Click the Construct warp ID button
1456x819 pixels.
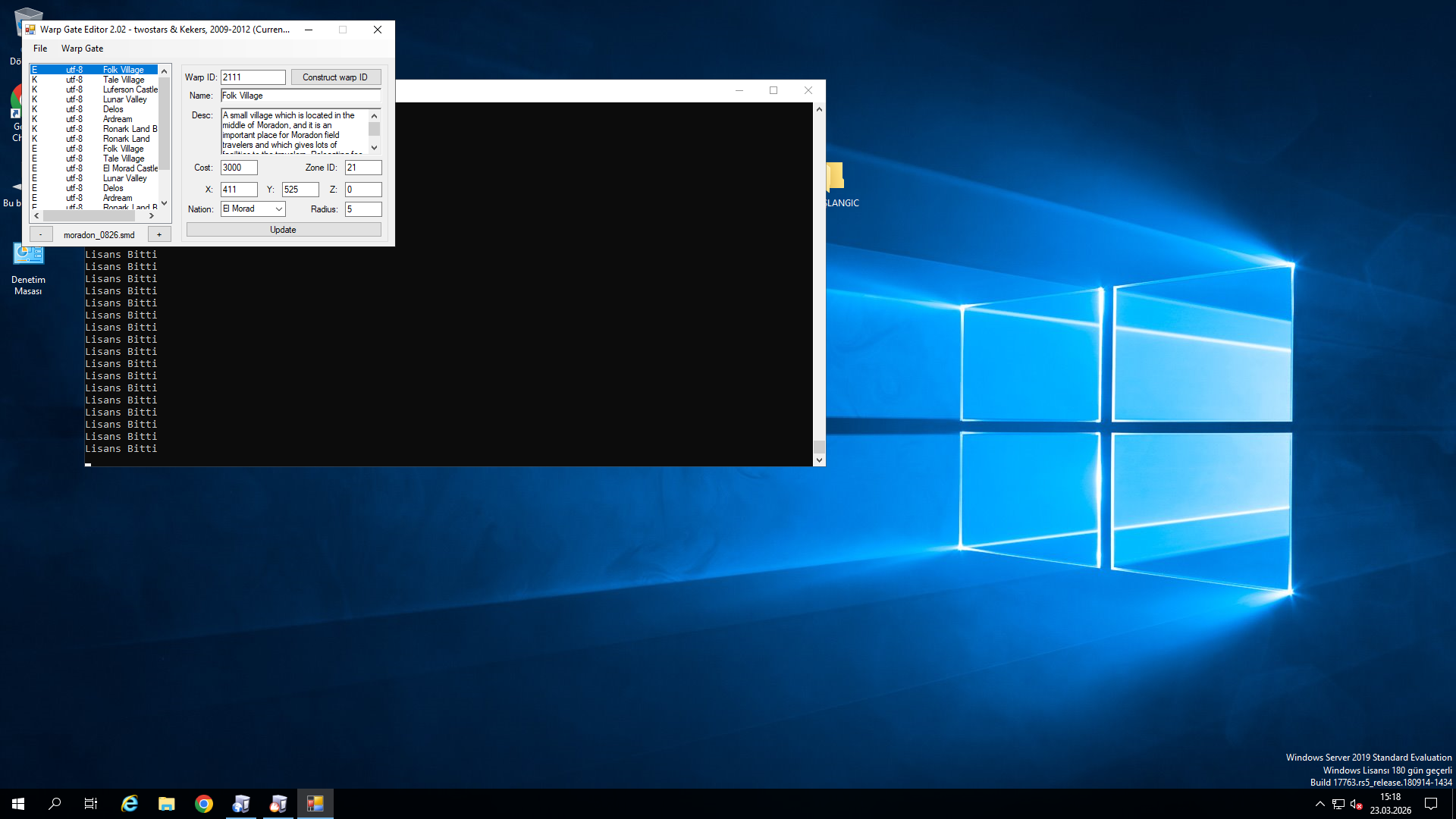[x=336, y=77]
